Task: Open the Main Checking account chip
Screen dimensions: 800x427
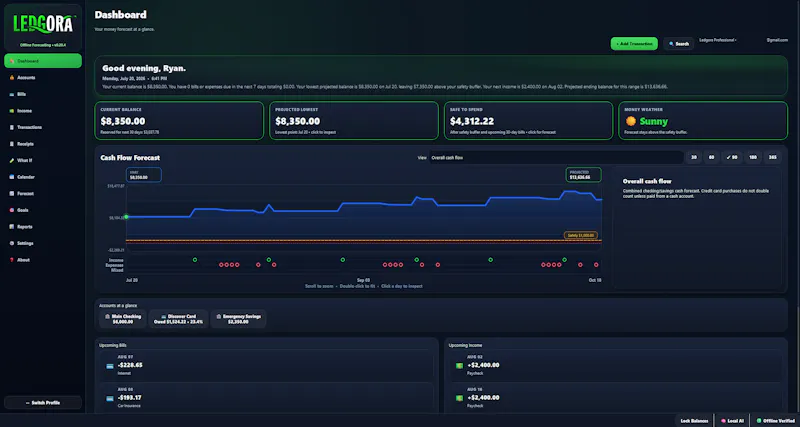Action: coord(123,319)
